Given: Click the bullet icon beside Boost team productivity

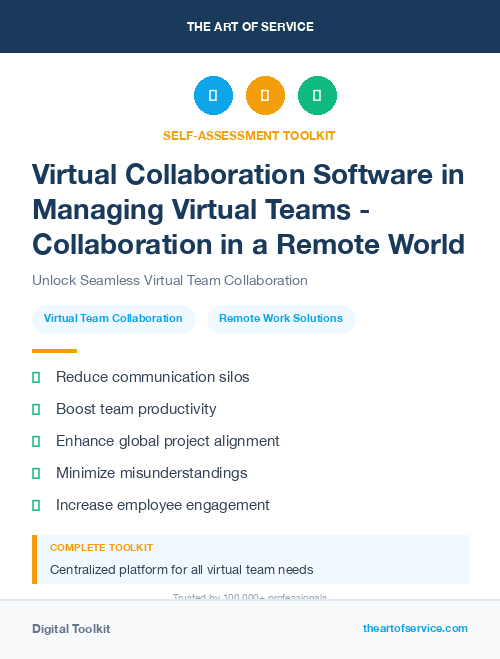Looking at the screenshot, I should tap(36, 409).
